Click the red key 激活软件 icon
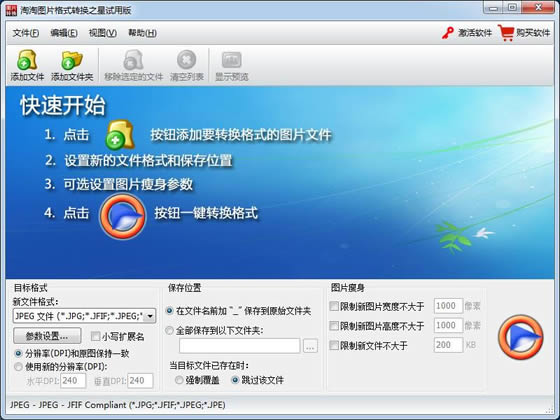The height and width of the screenshot is (420, 560). point(448,33)
